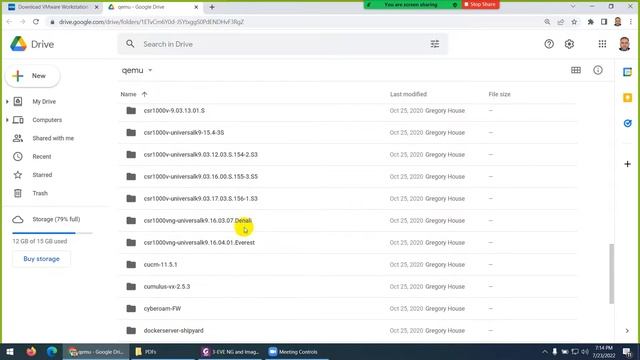This screenshot has height=360, width=640.
Task: Open Computers in sidebar
Action: tap(47, 120)
